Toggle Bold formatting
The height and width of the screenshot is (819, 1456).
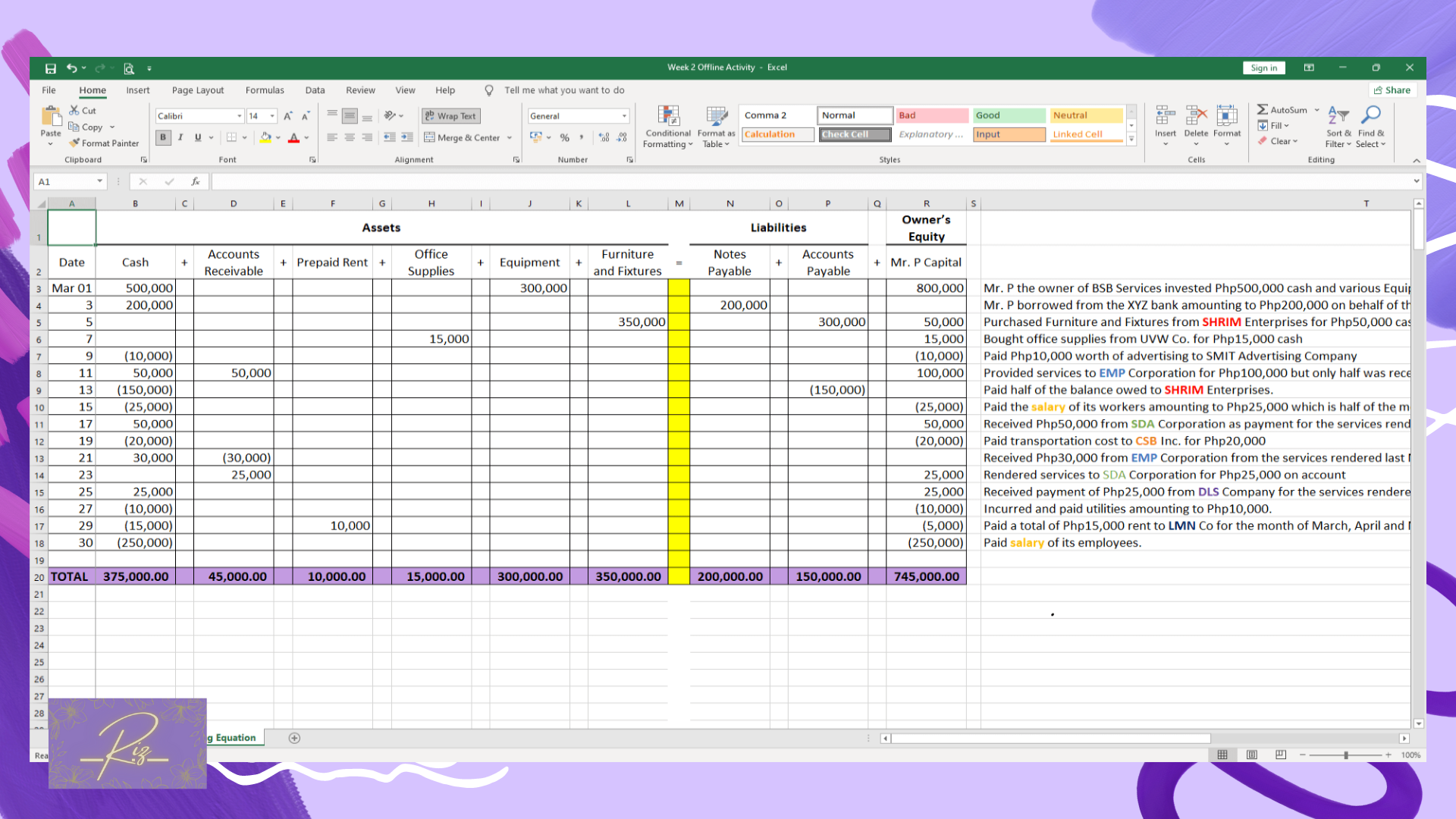[163, 137]
